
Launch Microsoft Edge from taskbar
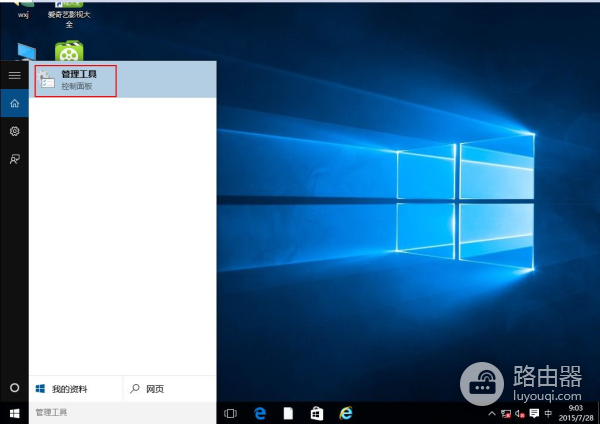(x=259, y=412)
